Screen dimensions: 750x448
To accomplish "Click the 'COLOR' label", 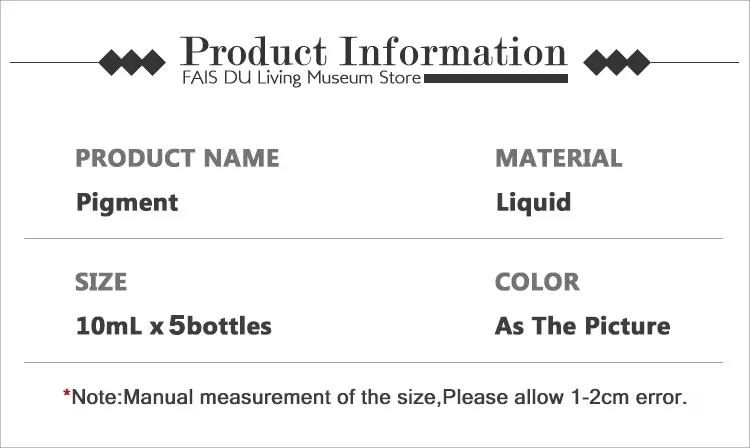I will point(536,282).
